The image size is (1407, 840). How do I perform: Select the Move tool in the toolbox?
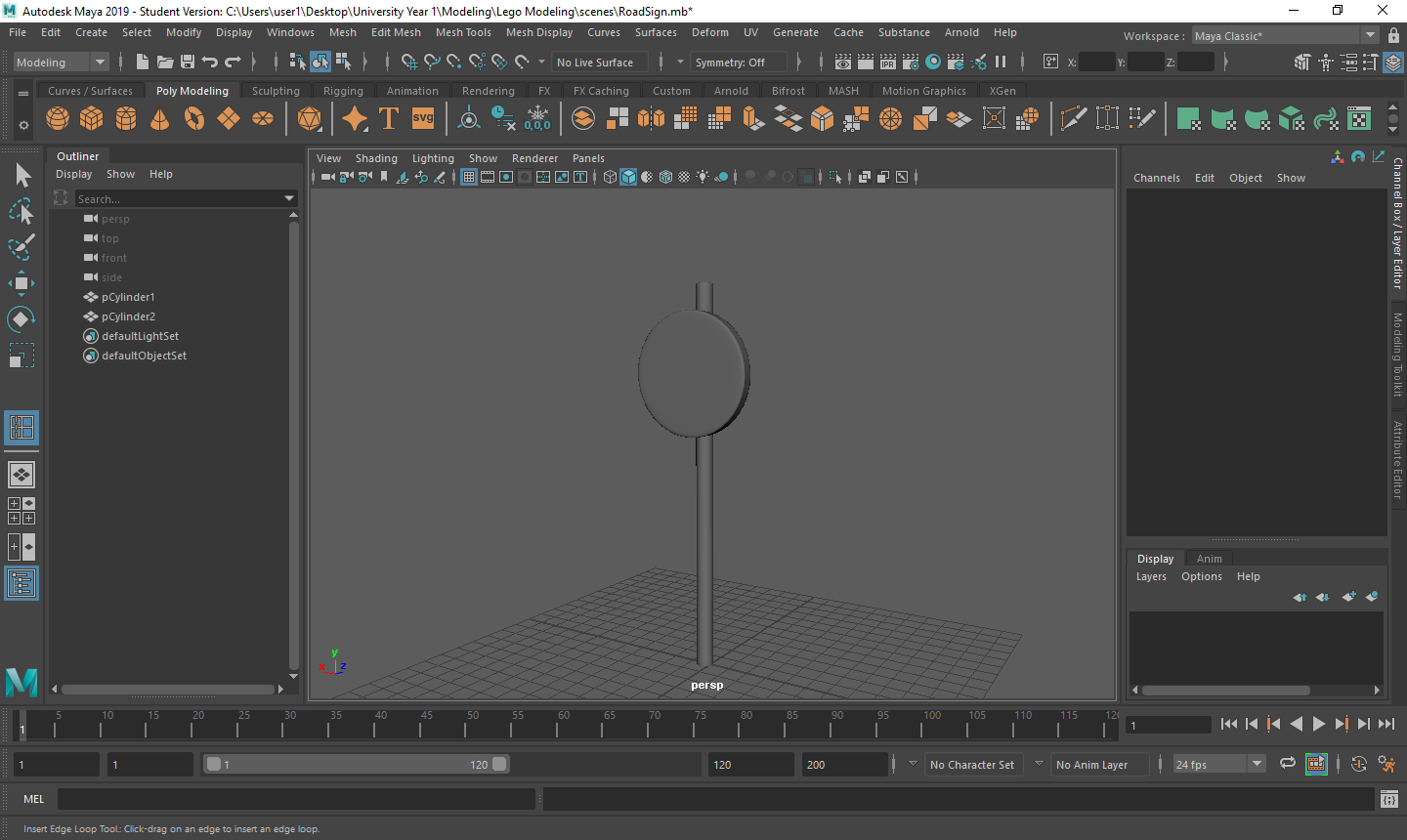tap(21, 283)
